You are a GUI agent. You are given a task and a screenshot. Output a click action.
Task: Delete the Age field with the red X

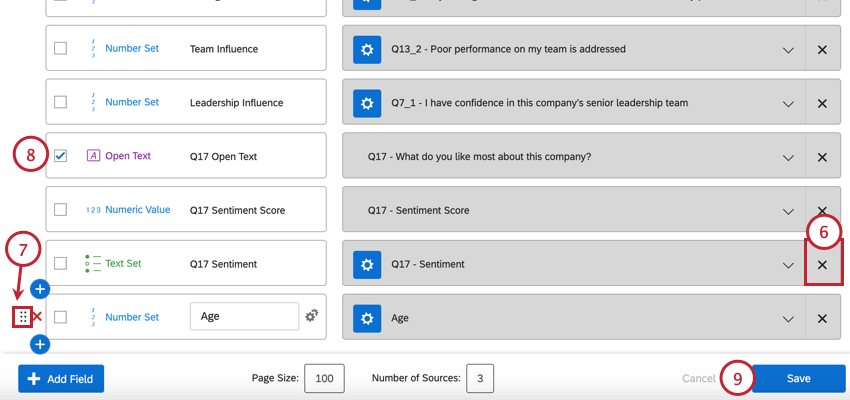pos(37,317)
